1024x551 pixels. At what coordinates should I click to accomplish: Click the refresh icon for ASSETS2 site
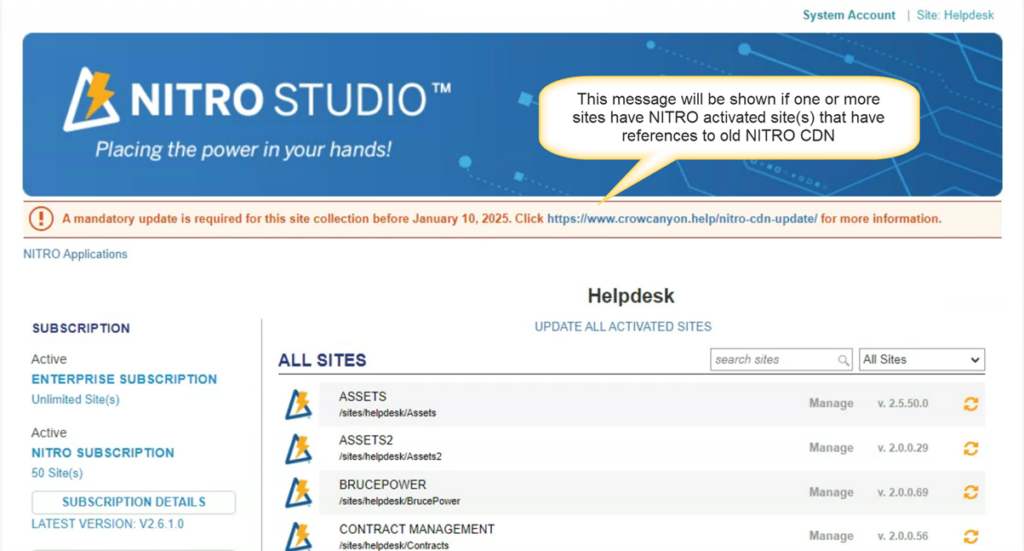click(970, 448)
